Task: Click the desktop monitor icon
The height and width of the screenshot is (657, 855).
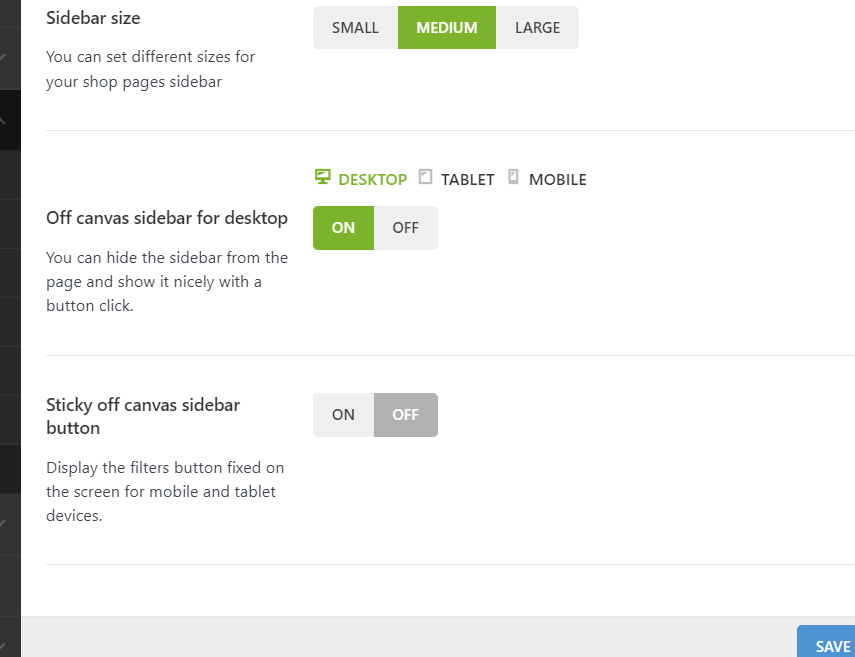Action: tap(322, 178)
